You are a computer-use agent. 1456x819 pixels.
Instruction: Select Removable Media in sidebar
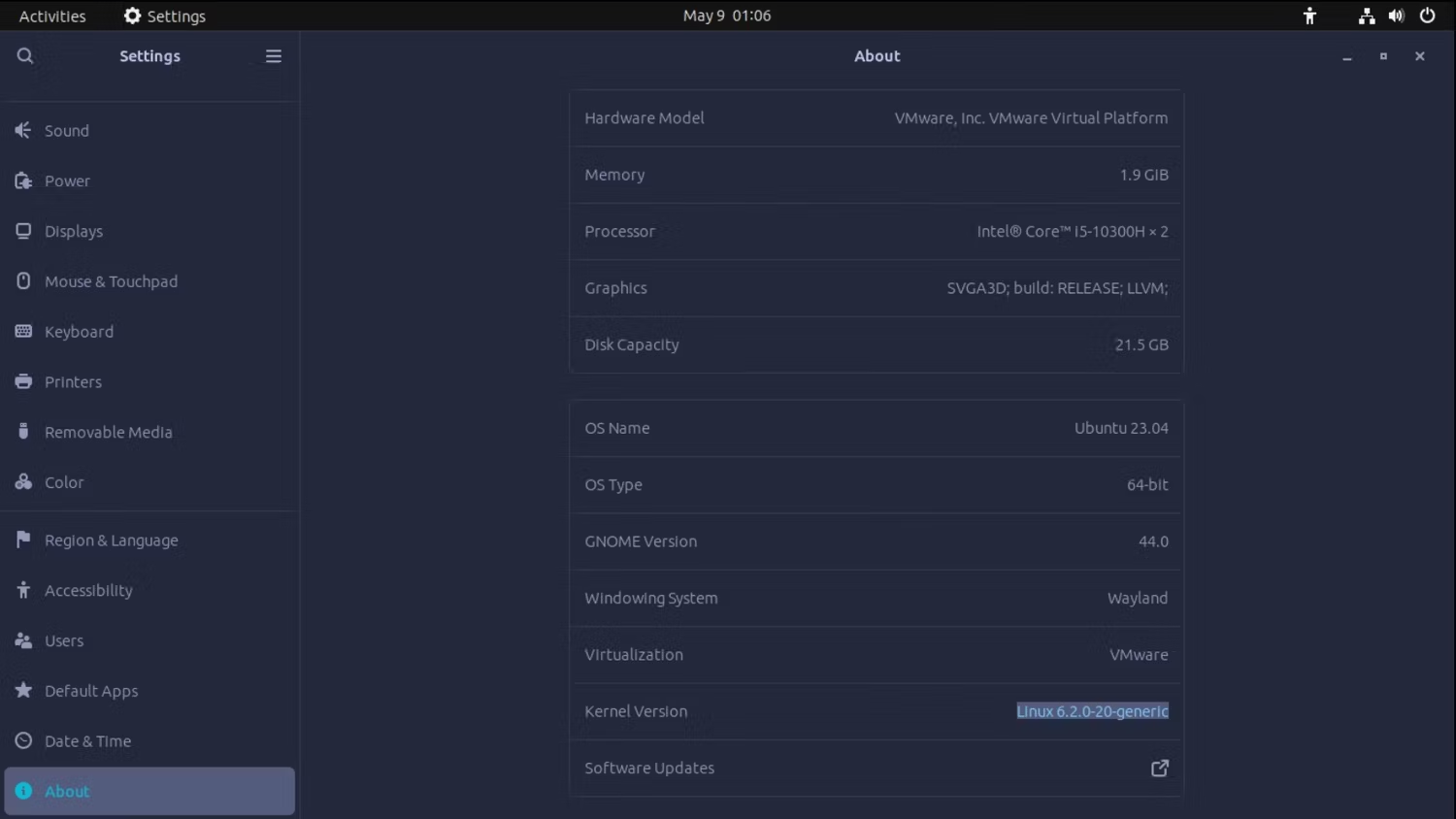coord(149,432)
